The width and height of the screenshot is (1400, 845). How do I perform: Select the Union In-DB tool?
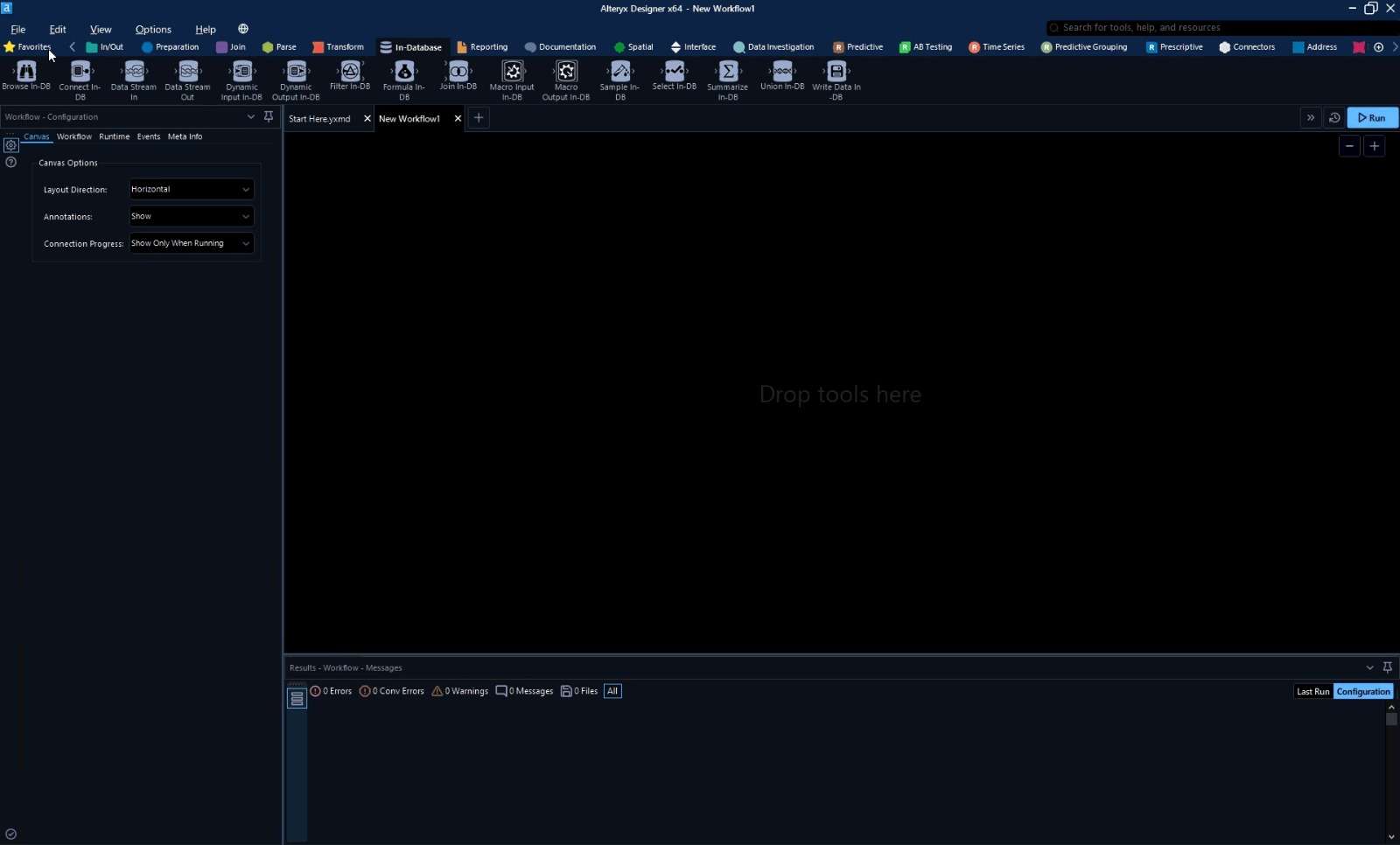[x=782, y=75]
